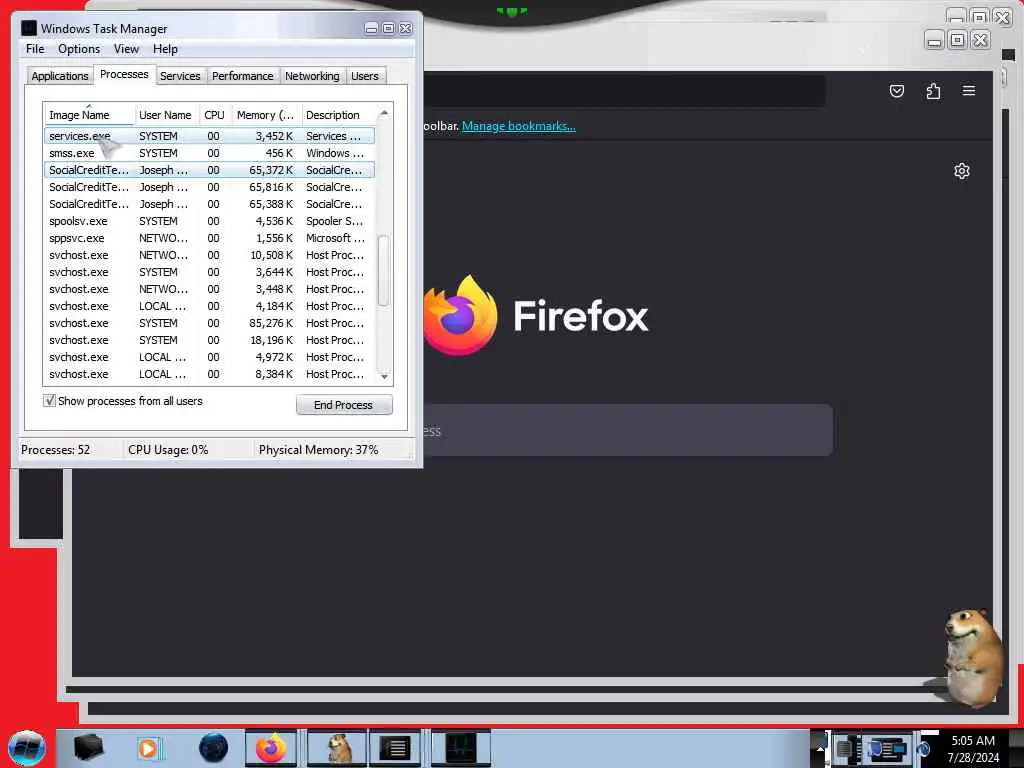1024x768 pixels.
Task: Select the smss.exe process row
Action: tap(210, 153)
